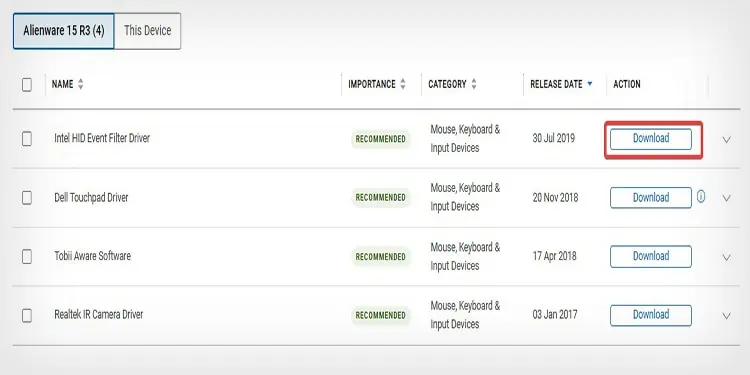Check the Realtek IR Camera Driver row
750x375 pixels.
click(x=27, y=315)
